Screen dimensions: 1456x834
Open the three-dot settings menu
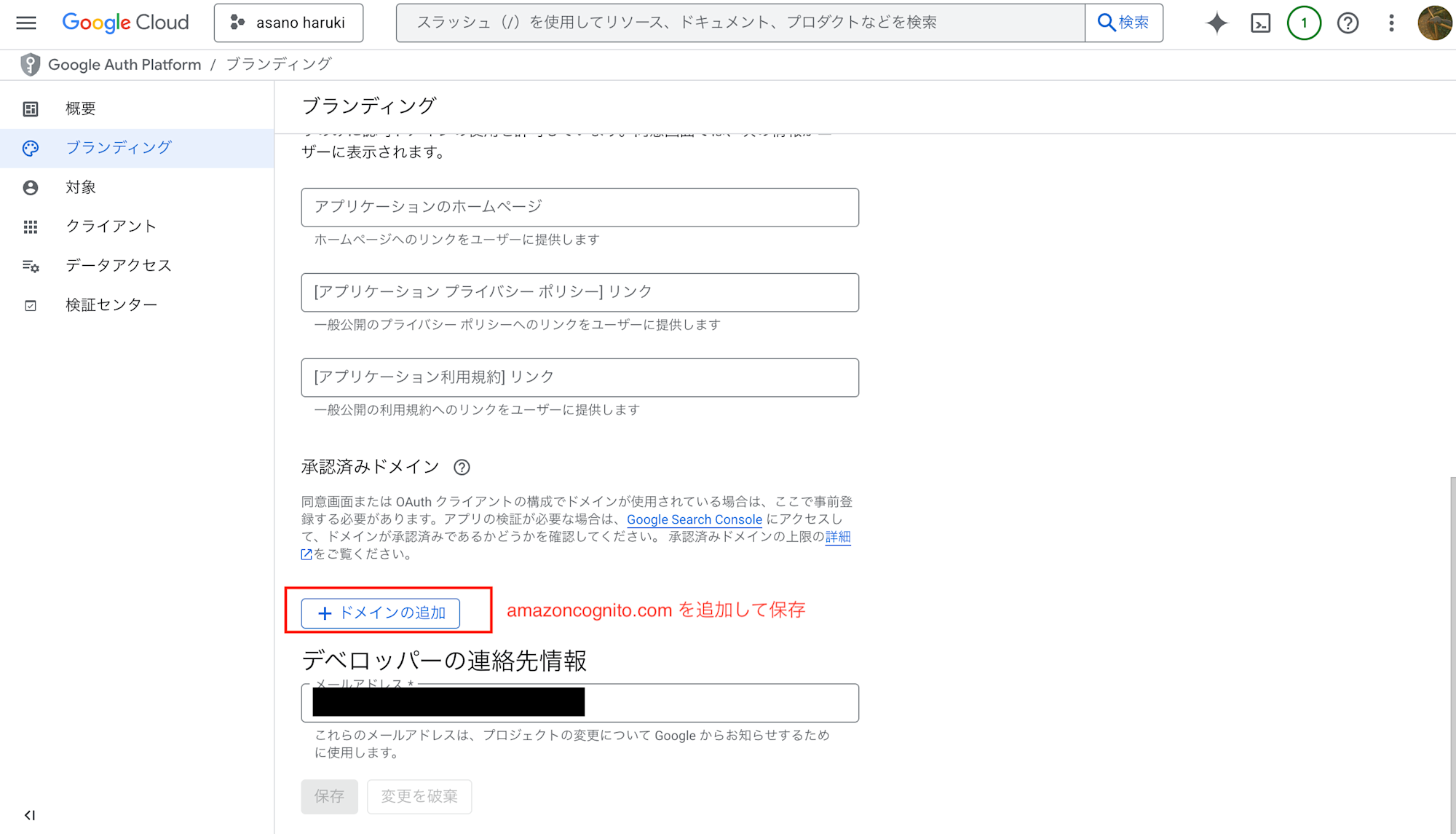[1391, 23]
